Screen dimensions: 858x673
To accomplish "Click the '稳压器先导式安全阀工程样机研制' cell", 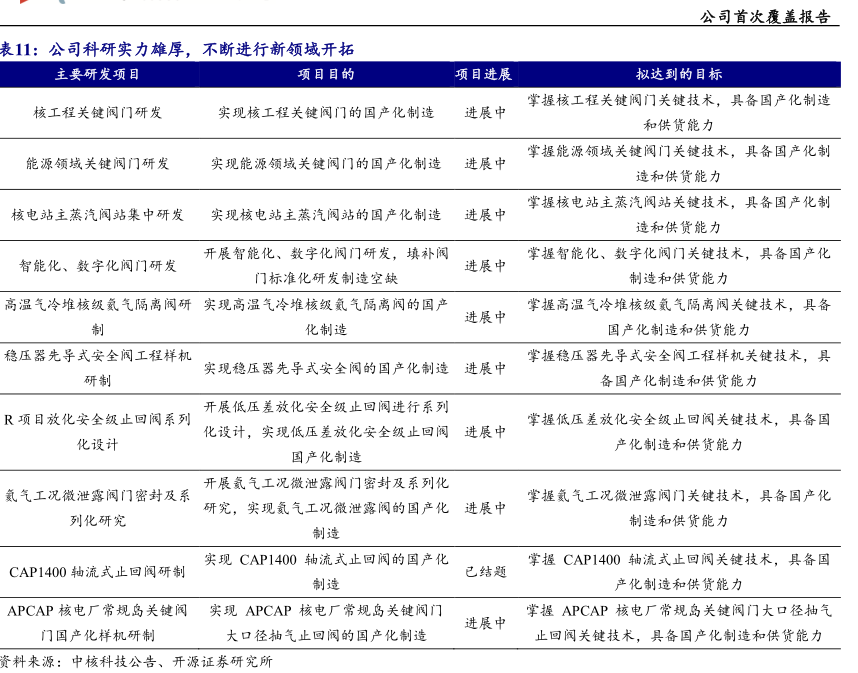I will pyautogui.click(x=97, y=368).
